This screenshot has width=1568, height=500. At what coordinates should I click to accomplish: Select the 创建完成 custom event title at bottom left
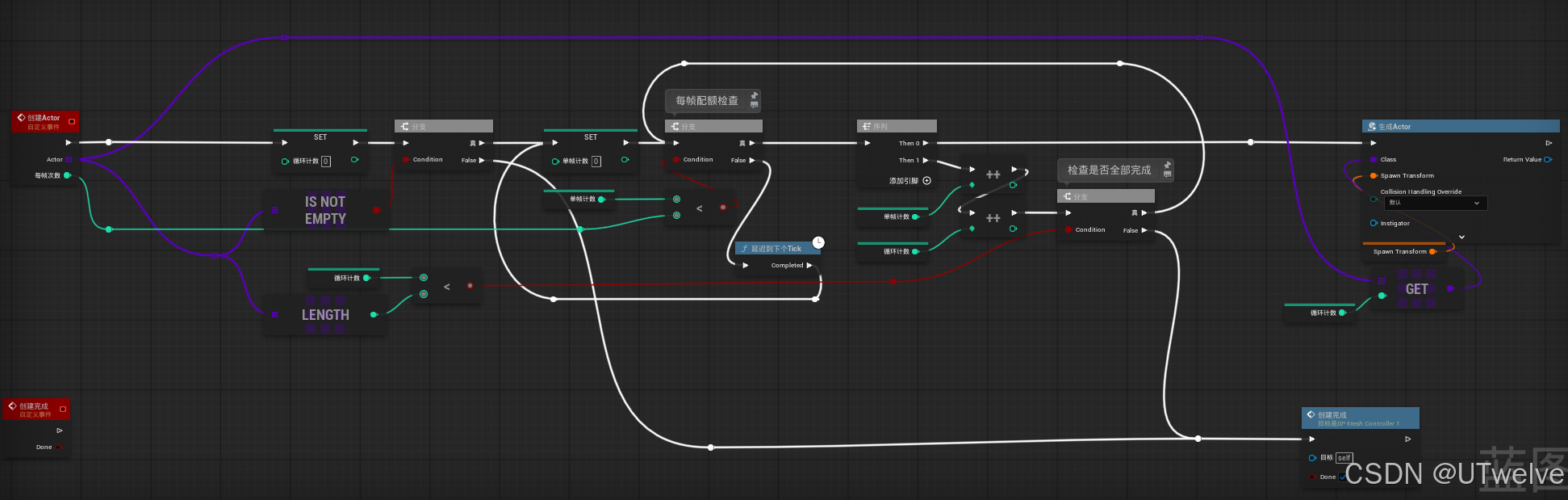(x=34, y=406)
